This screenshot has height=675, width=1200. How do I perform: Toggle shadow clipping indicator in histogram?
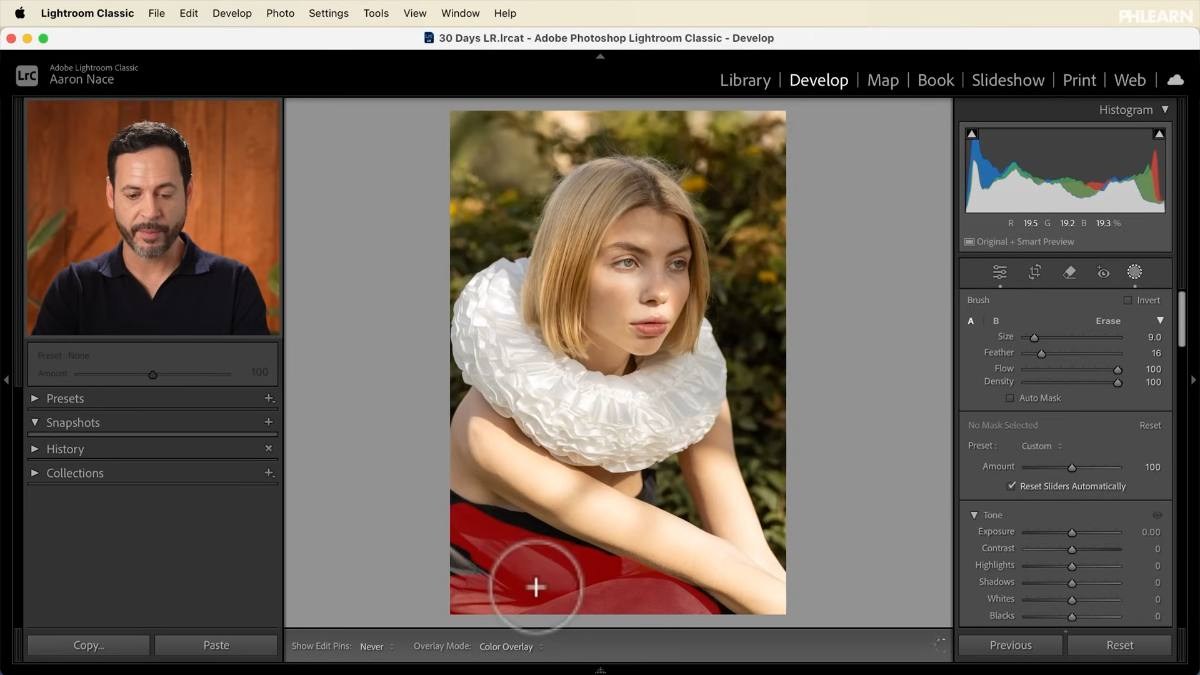[x=972, y=134]
